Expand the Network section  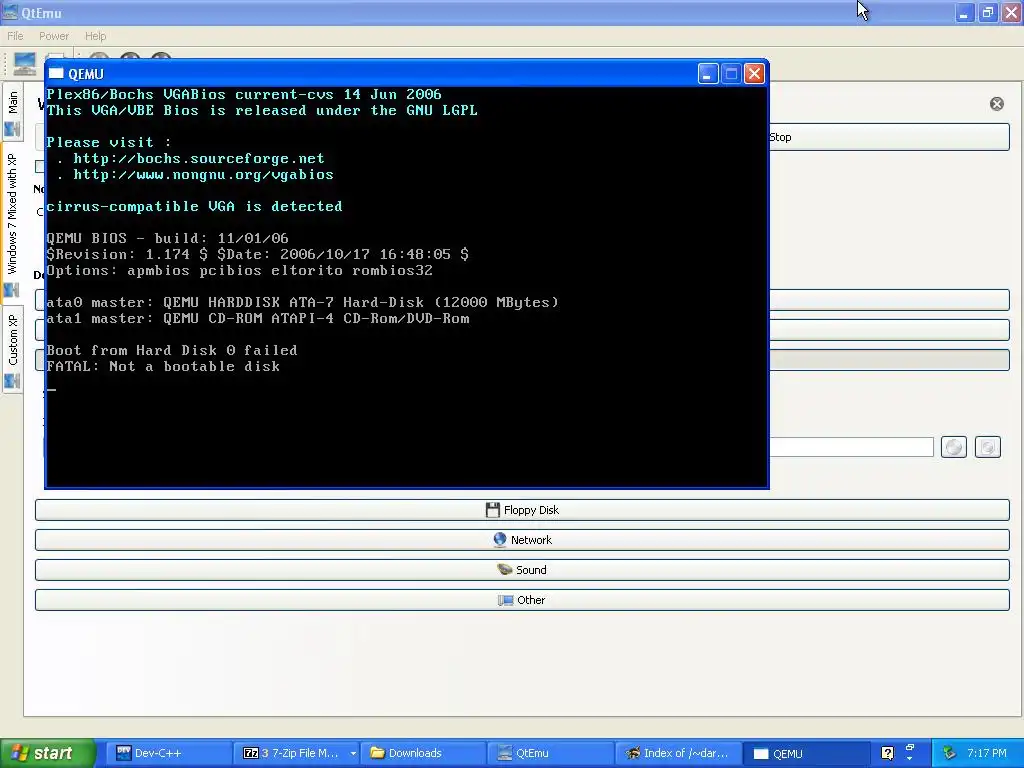pyautogui.click(x=522, y=540)
